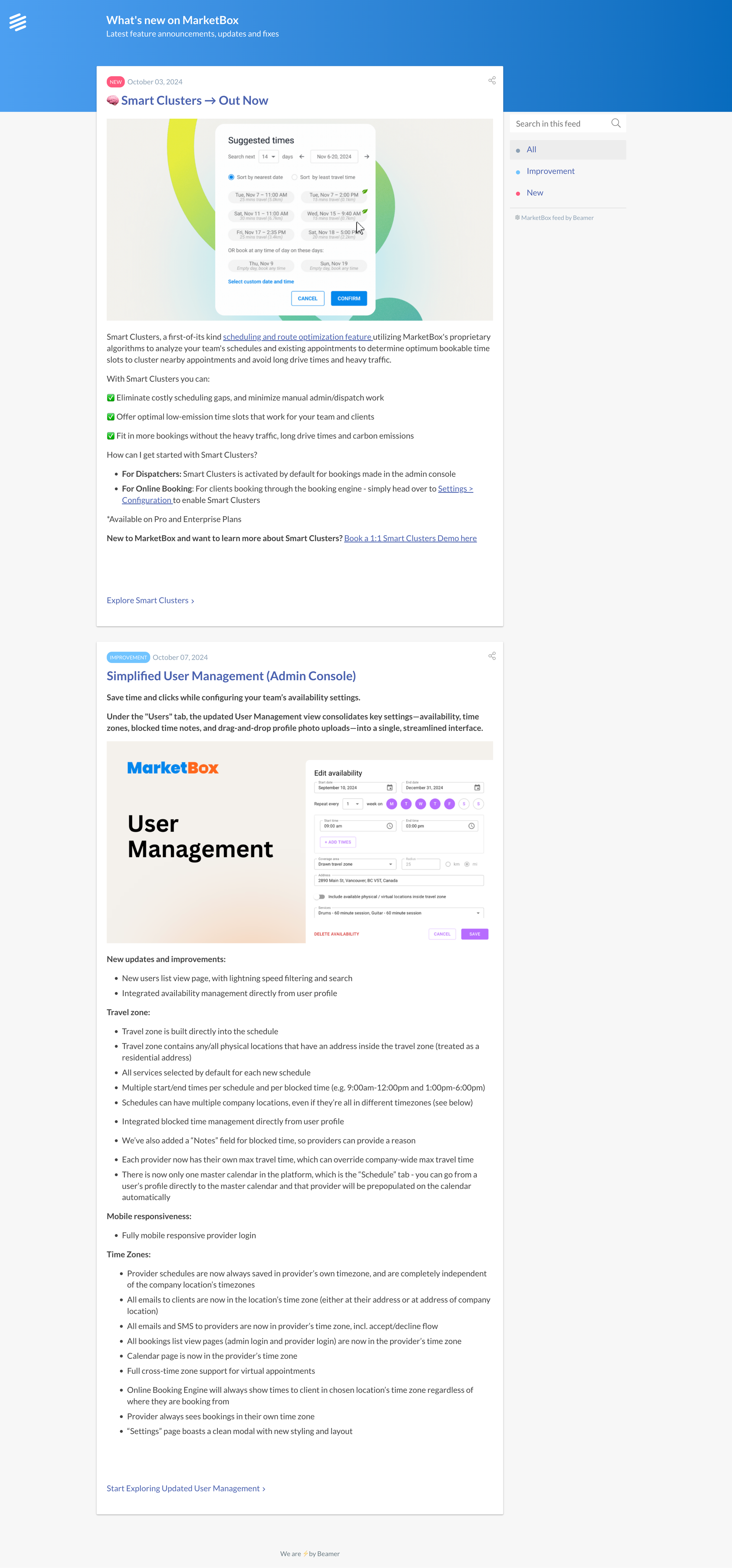
Task: Open MarketBox feed by Beamer link
Action: [x=554, y=217]
